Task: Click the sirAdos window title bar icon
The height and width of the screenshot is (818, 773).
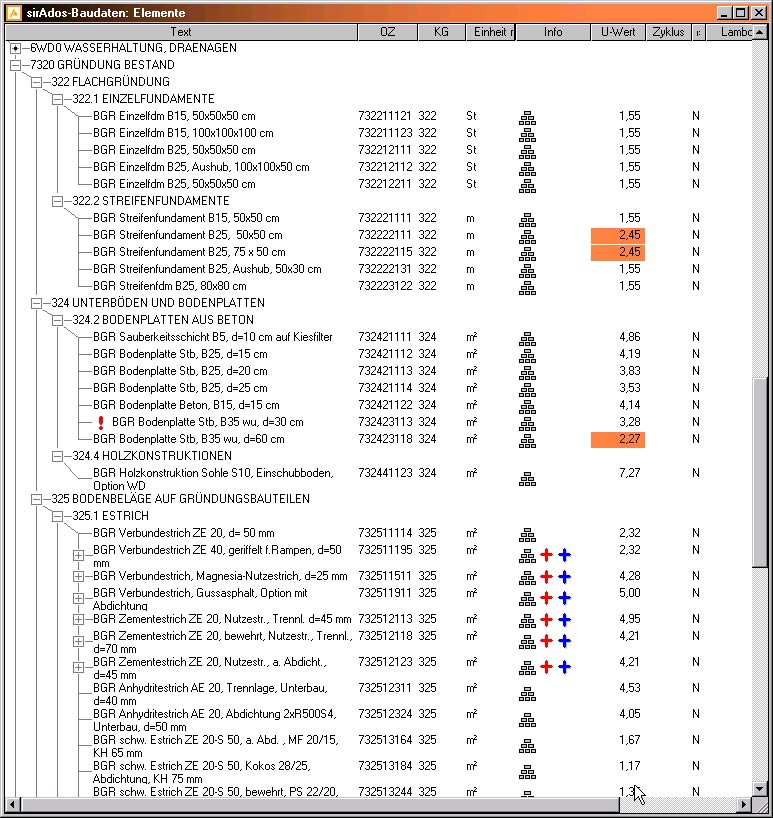Action: click(12, 13)
